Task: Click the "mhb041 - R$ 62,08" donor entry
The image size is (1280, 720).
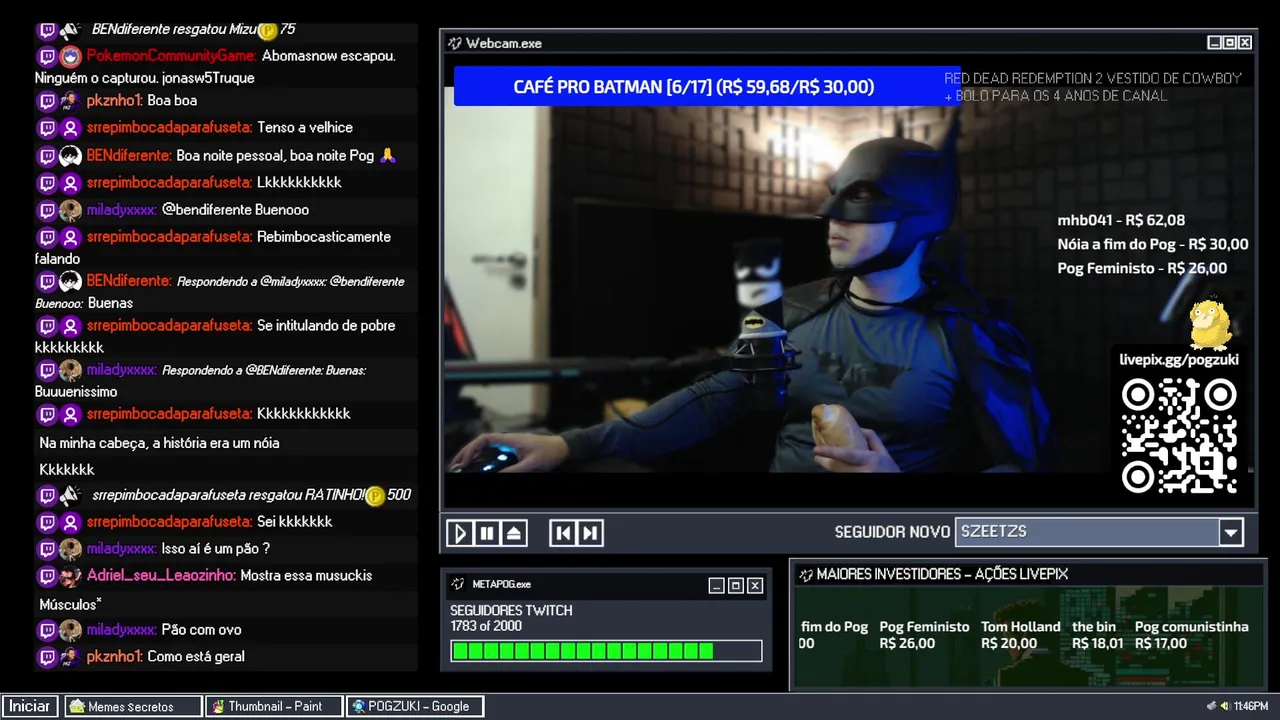Action: (x=1121, y=220)
